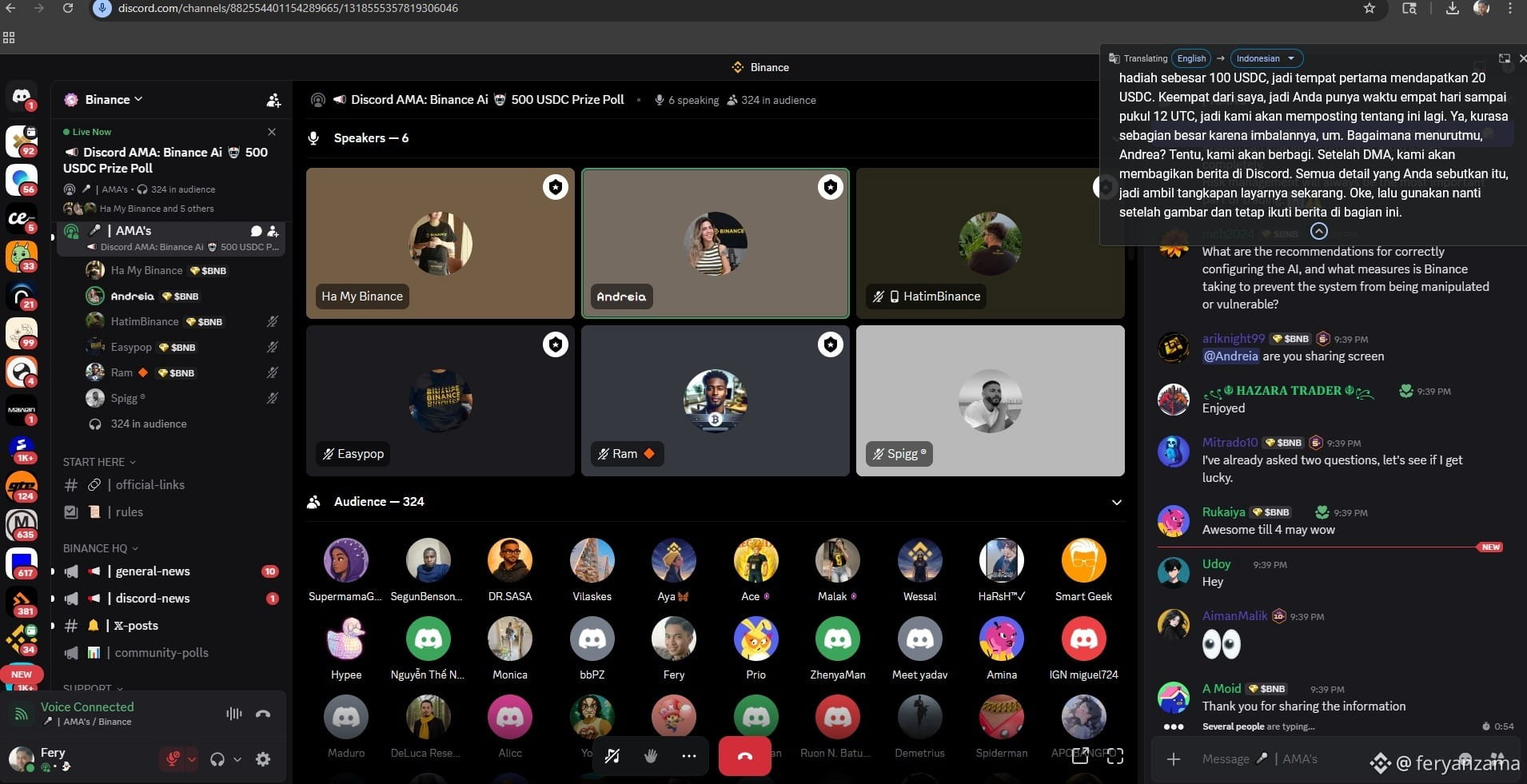Open Spigg speaker tile

(x=991, y=400)
